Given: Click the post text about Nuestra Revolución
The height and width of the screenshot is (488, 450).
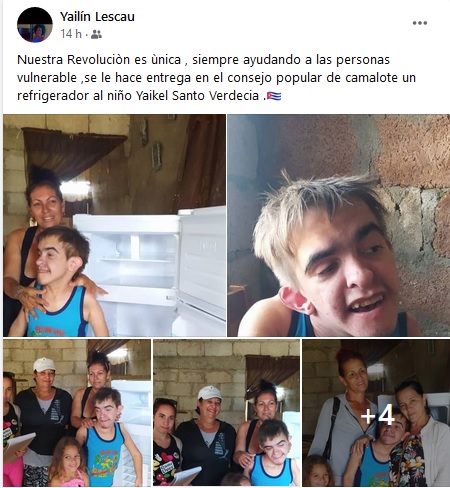Looking at the screenshot, I should (x=217, y=78).
